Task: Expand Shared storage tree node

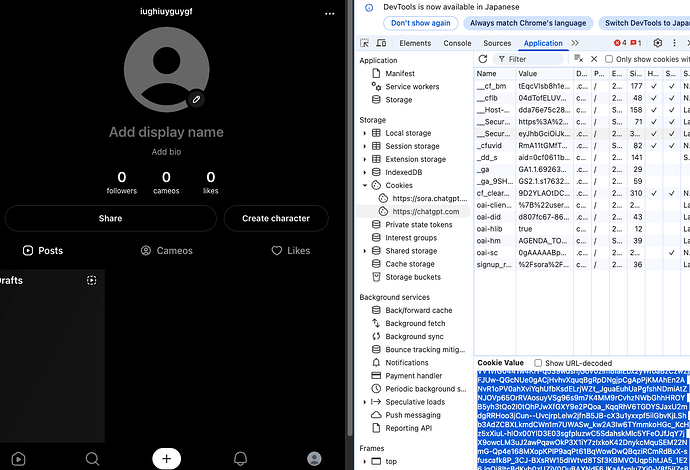Action: click(364, 251)
